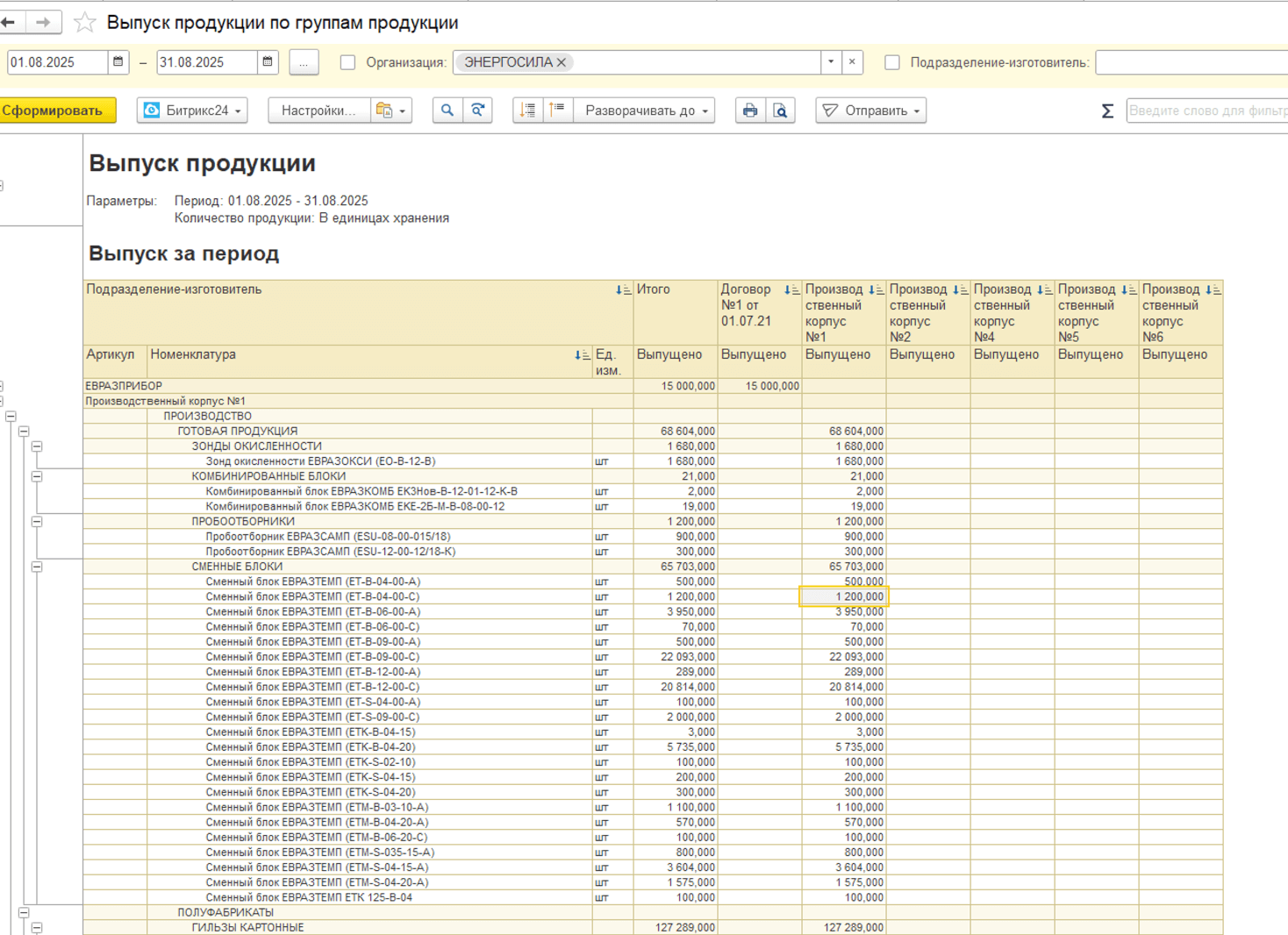Click the magnifier Find icon in toolbar
1288x935 pixels.
447,111
